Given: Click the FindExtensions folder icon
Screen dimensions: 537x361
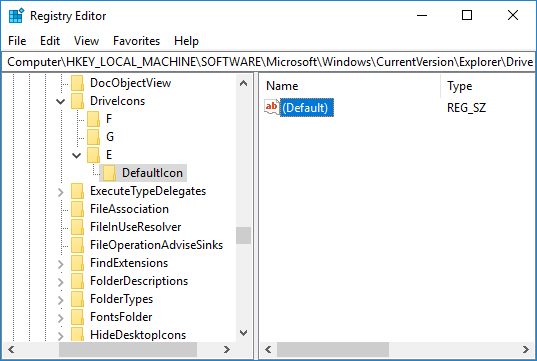Looking at the screenshot, I should [77, 263].
